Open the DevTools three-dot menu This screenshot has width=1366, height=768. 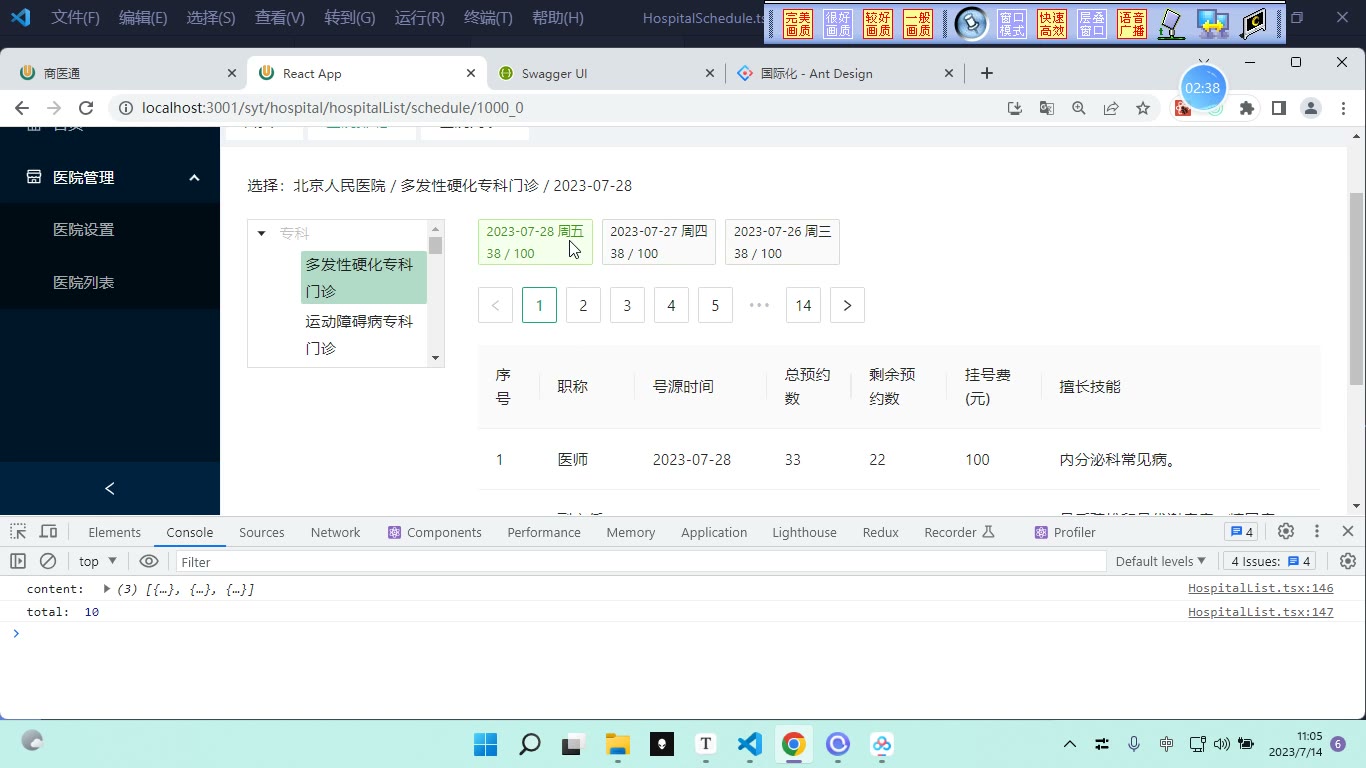pos(1317,532)
